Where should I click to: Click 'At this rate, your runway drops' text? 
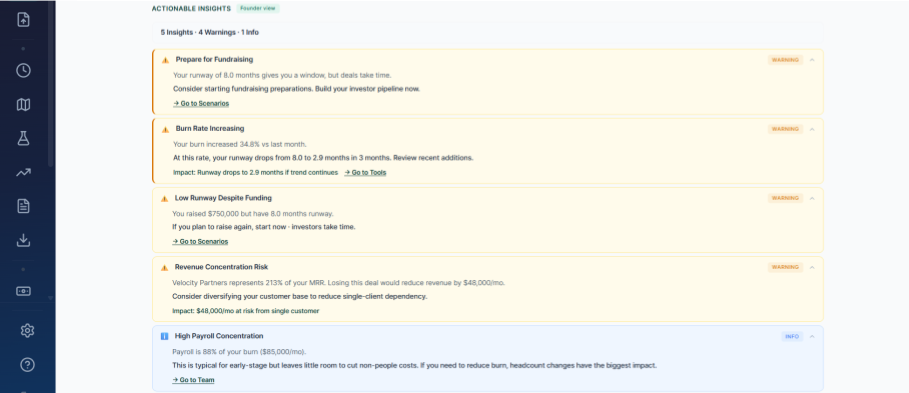(323, 158)
